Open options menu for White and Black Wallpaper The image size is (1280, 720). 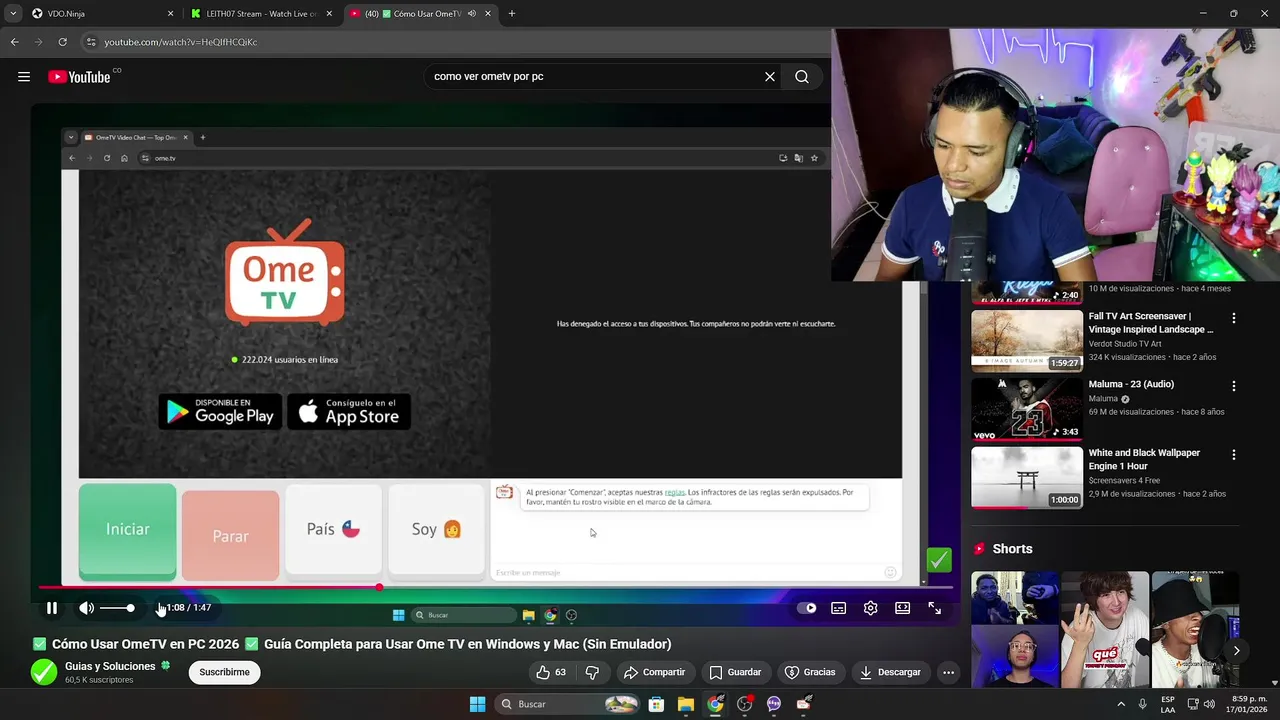pyautogui.click(x=1234, y=454)
